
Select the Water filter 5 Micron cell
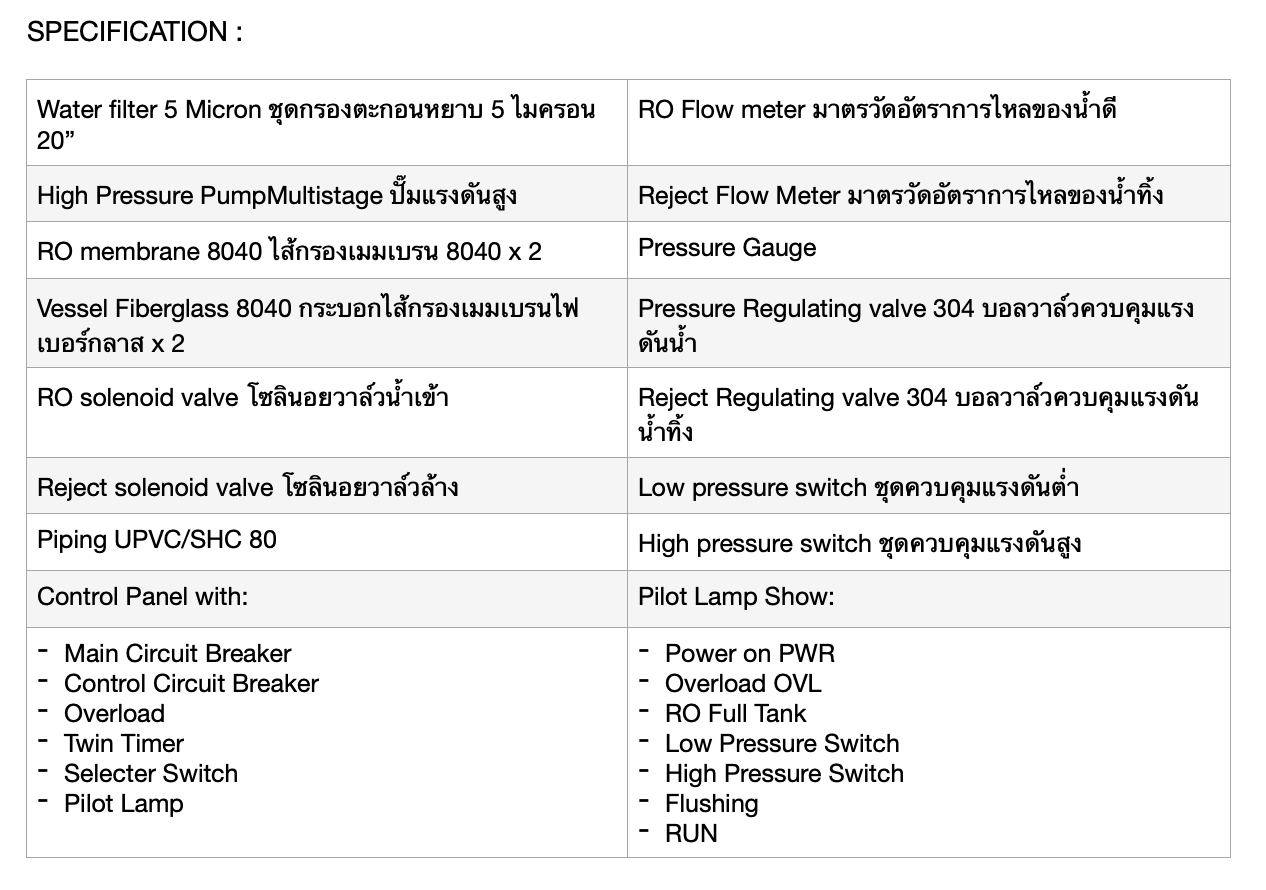[x=327, y=123]
